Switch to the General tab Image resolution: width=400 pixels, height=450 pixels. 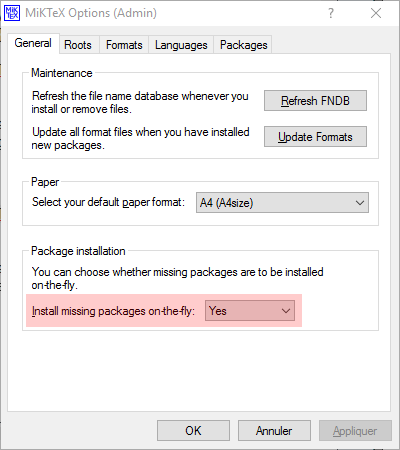33,43
